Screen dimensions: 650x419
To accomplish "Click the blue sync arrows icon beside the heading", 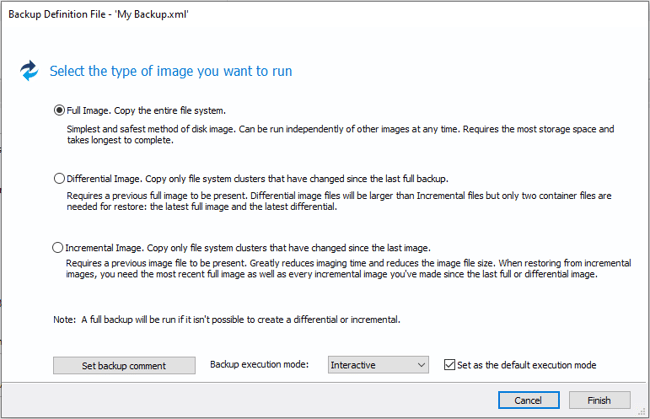I will coord(28,71).
